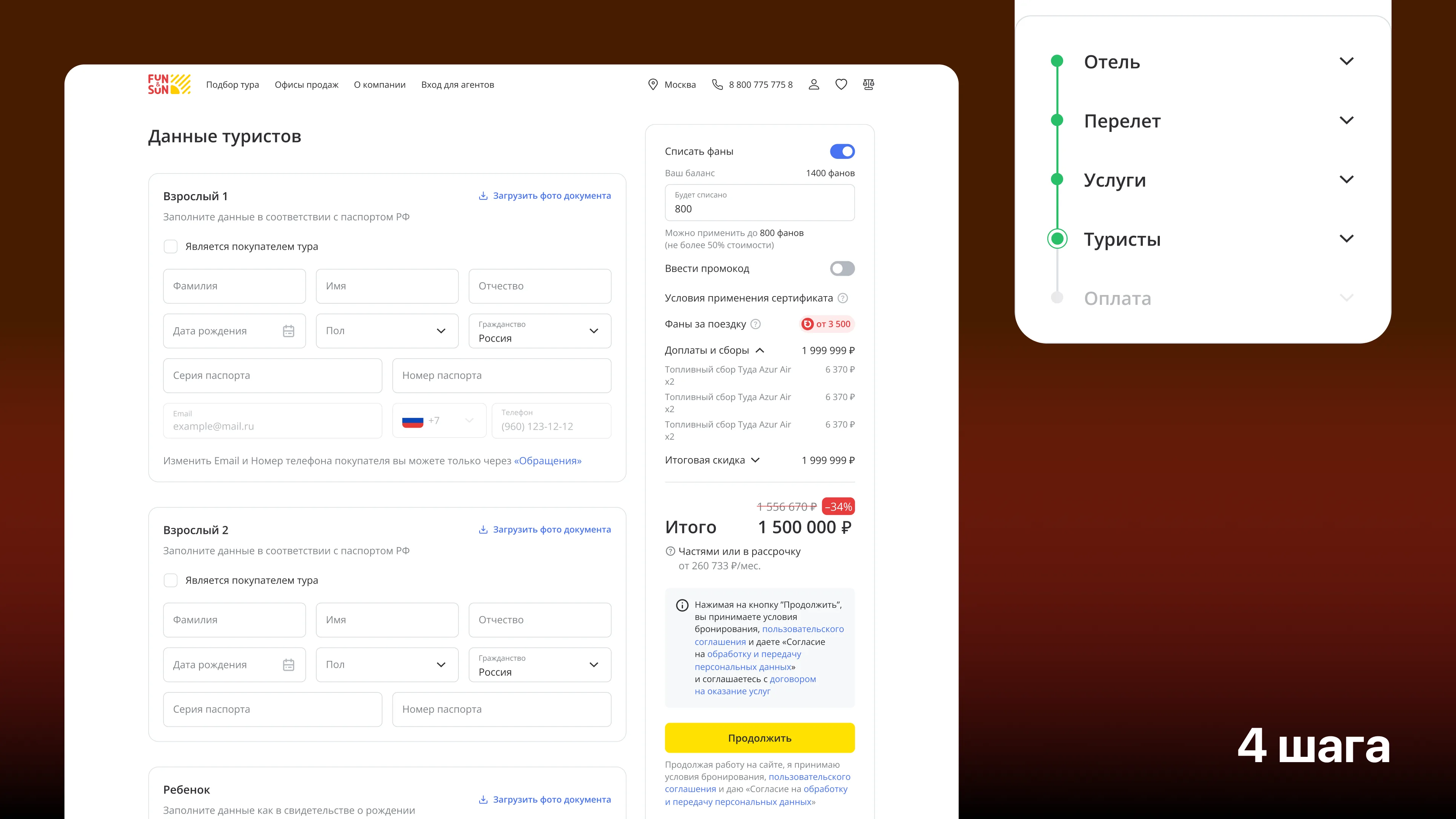Click help icon beside Фаны за поездку
Viewport: 1456px width, 819px height.
756,324
